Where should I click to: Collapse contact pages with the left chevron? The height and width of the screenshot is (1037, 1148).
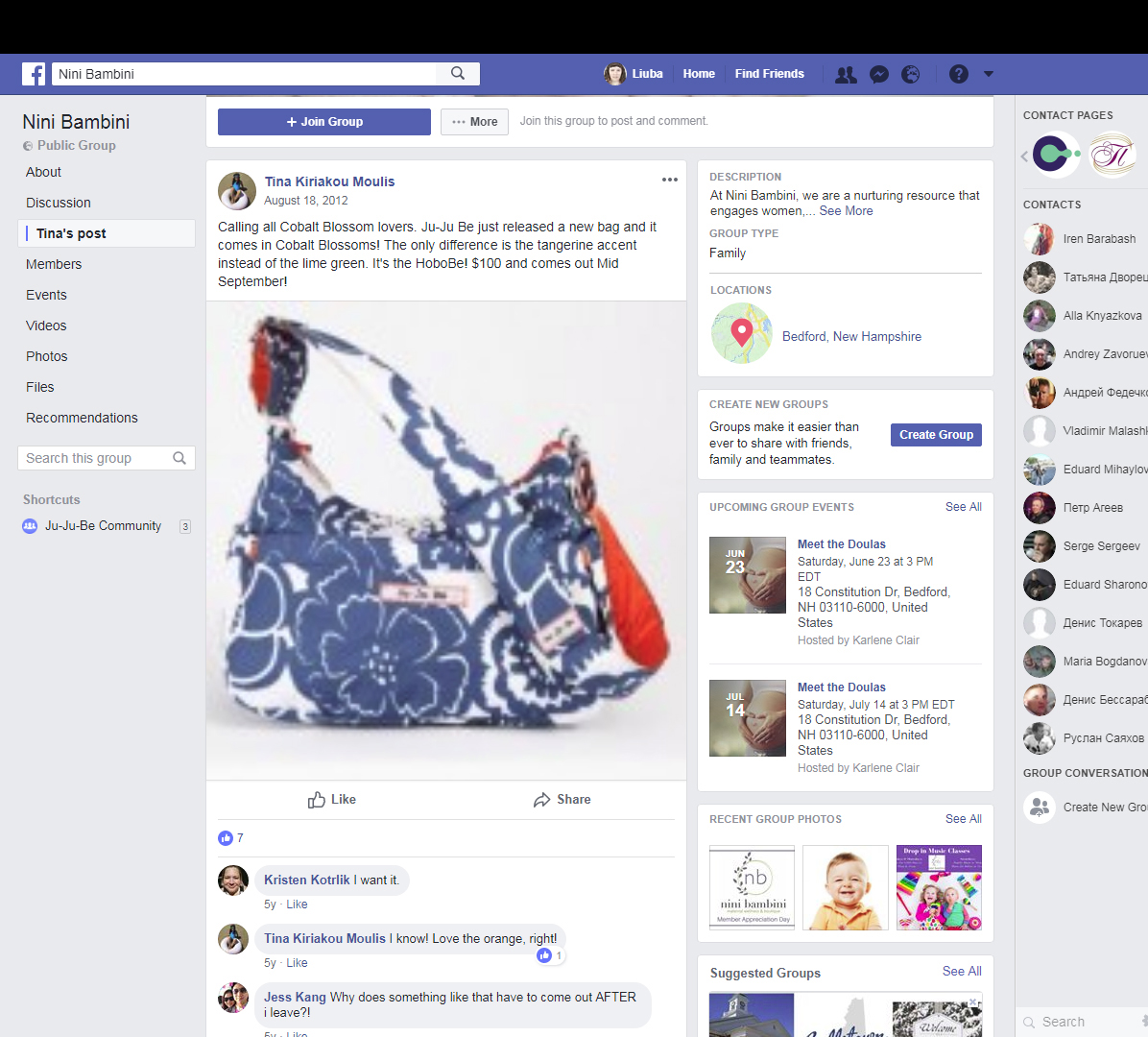pos(1024,156)
